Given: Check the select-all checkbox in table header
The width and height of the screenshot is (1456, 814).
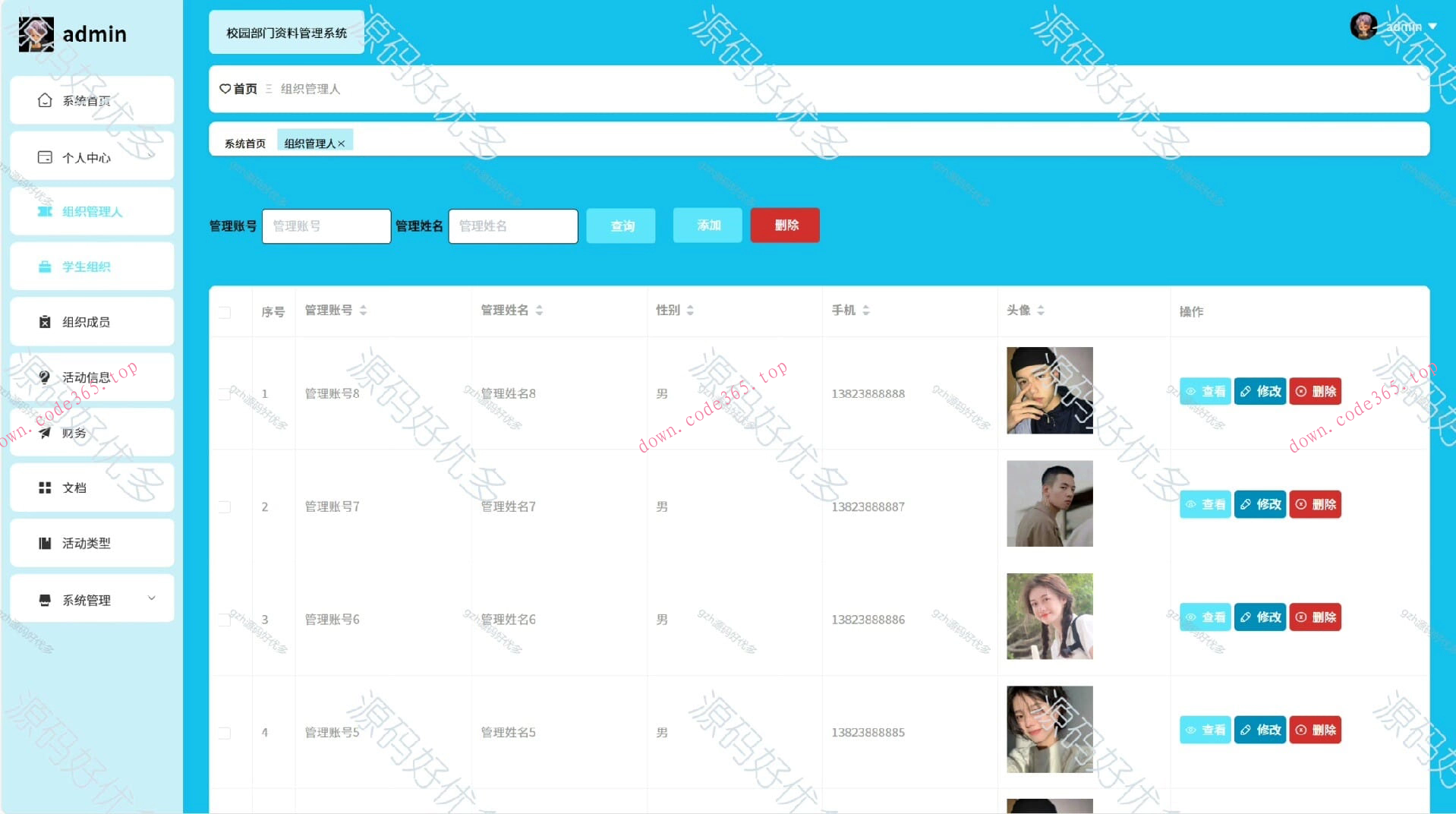Looking at the screenshot, I should 224,311.
